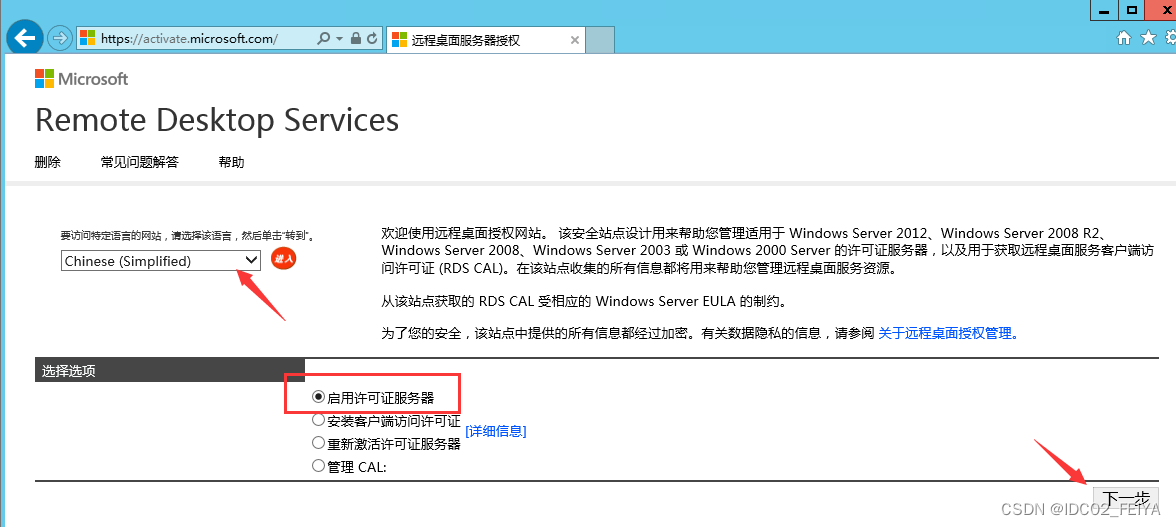The width and height of the screenshot is (1176, 527).
Task: Select 管理 CAL radio option
Action: (x=318, y=466)
